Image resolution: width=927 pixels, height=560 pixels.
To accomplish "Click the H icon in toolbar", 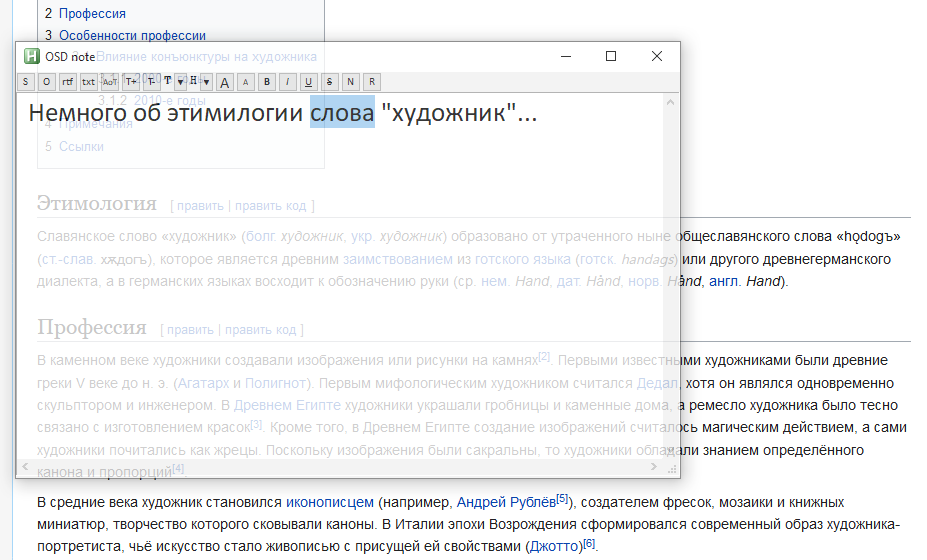I will (x=193, y=81).
